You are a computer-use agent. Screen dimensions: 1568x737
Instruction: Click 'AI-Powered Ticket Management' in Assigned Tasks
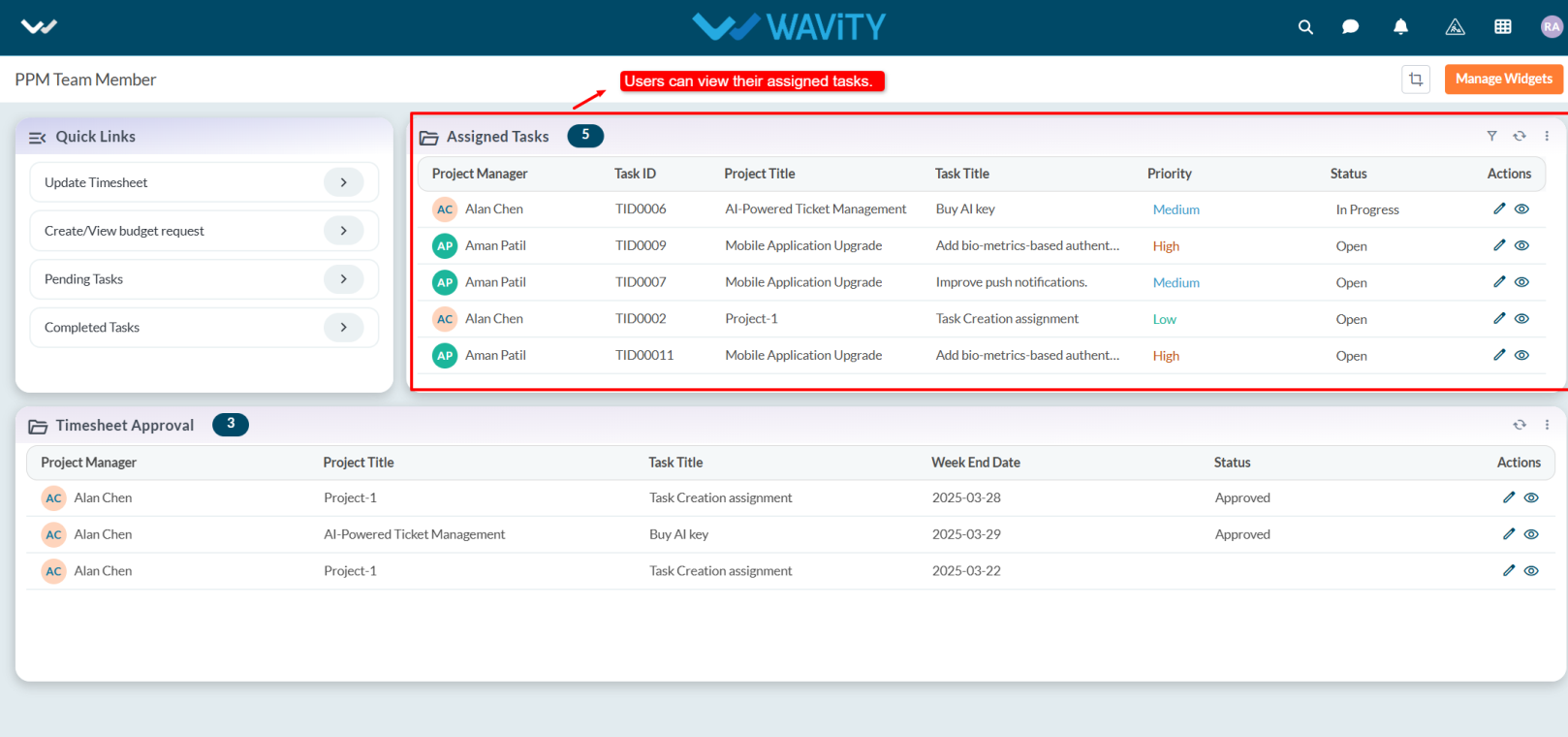(x=816, y=208)
